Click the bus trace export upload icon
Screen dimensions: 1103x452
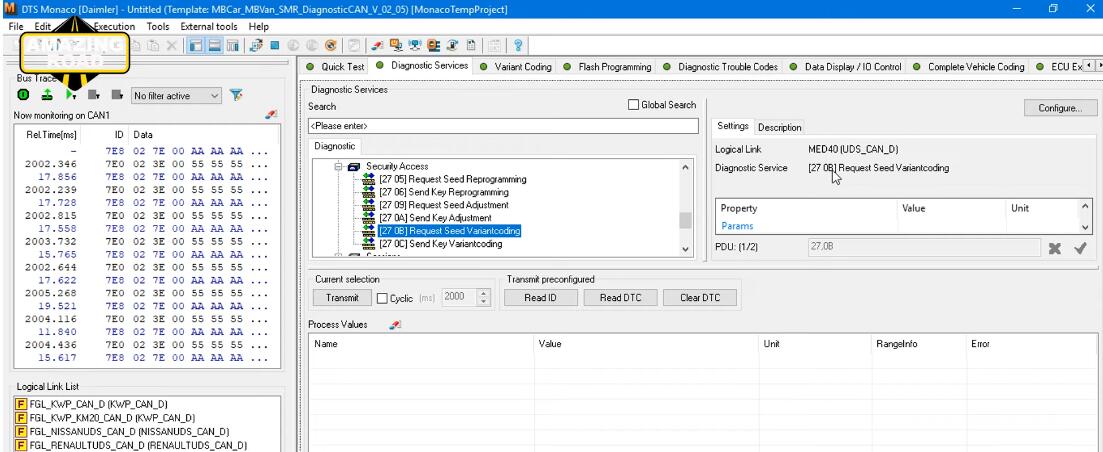[x=46, y=95]
